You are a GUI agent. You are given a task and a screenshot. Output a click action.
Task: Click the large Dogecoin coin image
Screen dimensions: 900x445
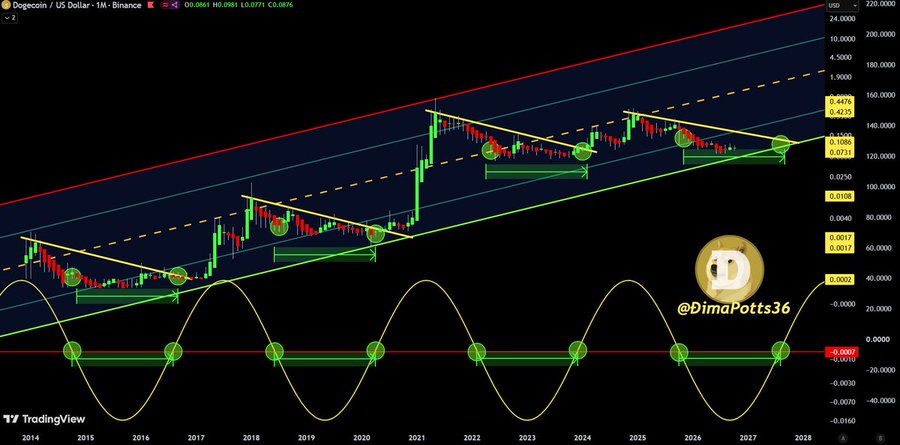(x=729, y=268)
